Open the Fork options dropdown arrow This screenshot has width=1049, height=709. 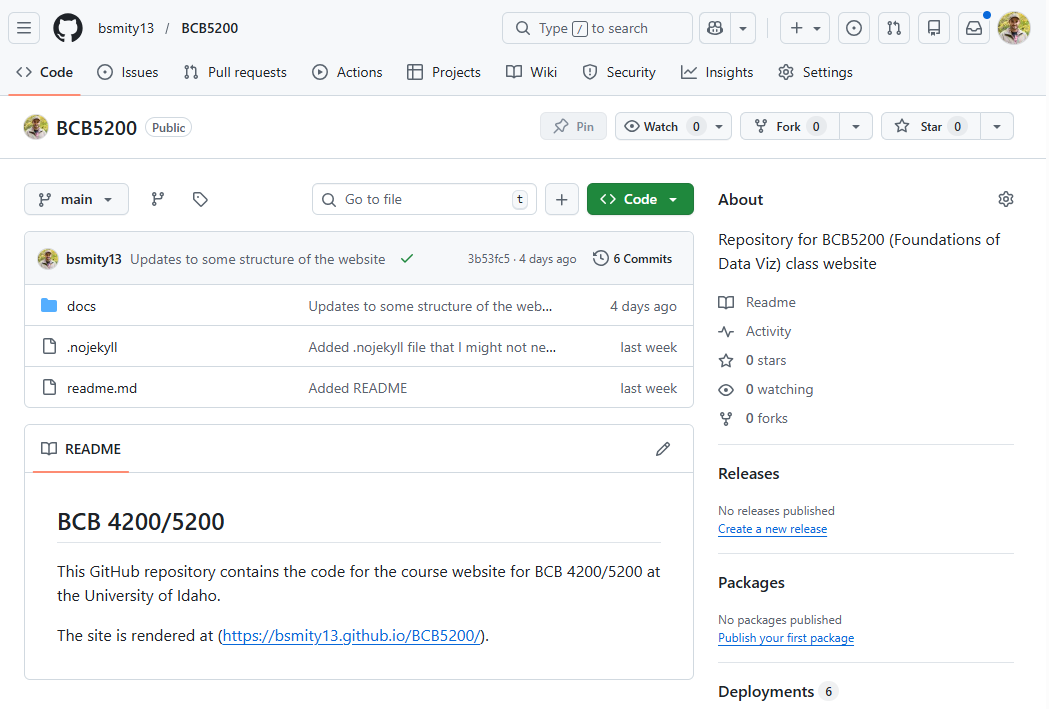point(855,126)
